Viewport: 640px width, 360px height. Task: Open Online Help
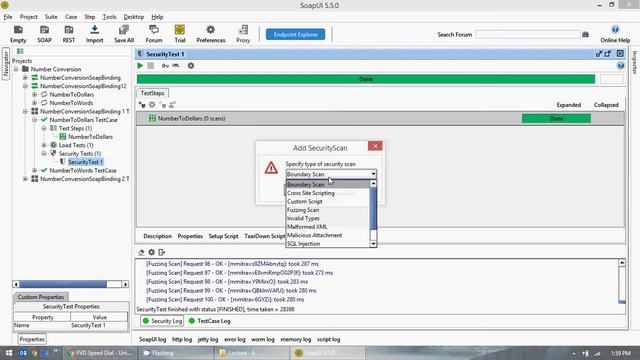point(615,34)
